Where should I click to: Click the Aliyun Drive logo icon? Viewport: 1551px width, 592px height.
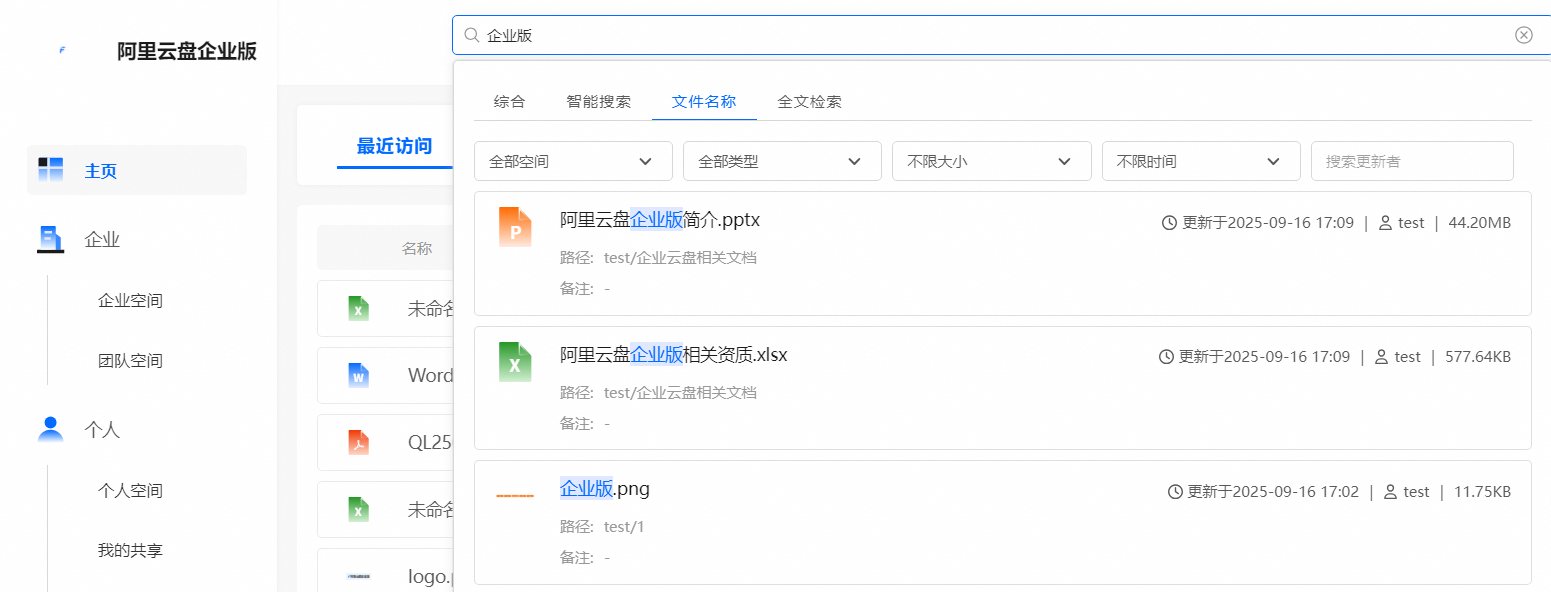[x=62, y=50]
